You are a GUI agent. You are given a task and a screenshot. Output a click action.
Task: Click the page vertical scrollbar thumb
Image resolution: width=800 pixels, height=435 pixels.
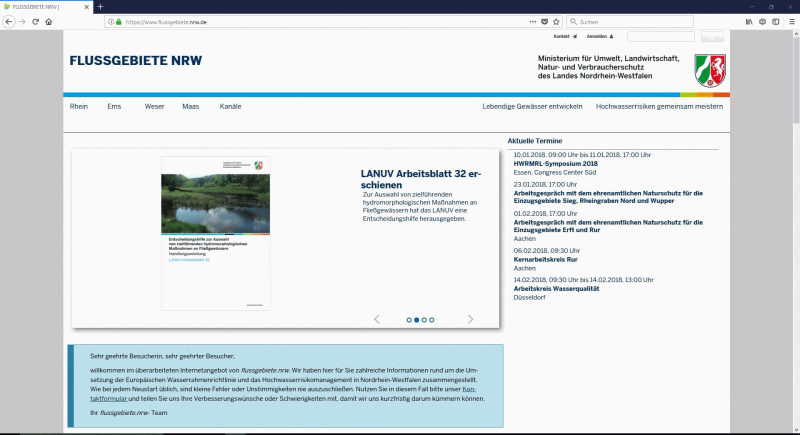tap(796, 81)
